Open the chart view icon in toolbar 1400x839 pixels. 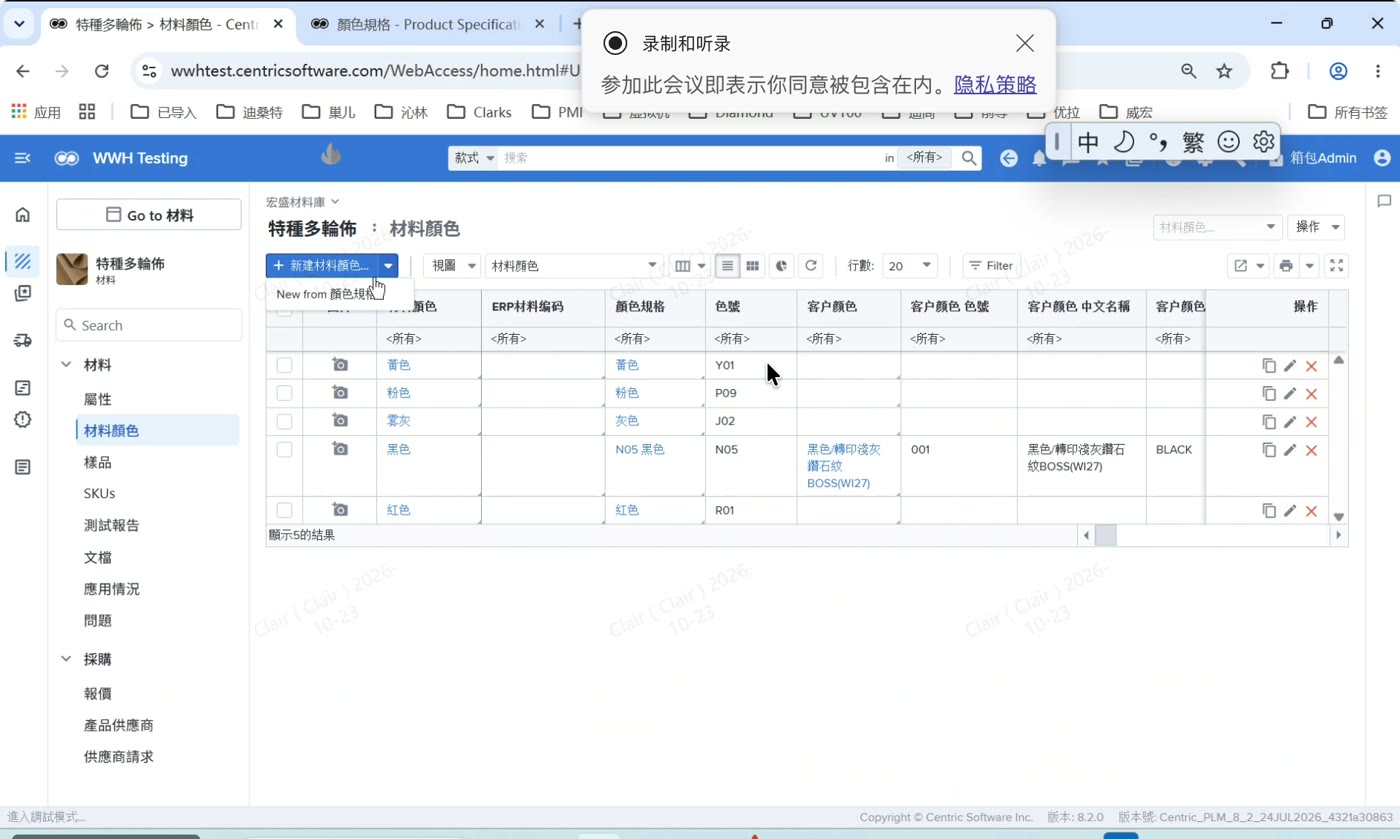pyautogui.click(x=782, y=266)
